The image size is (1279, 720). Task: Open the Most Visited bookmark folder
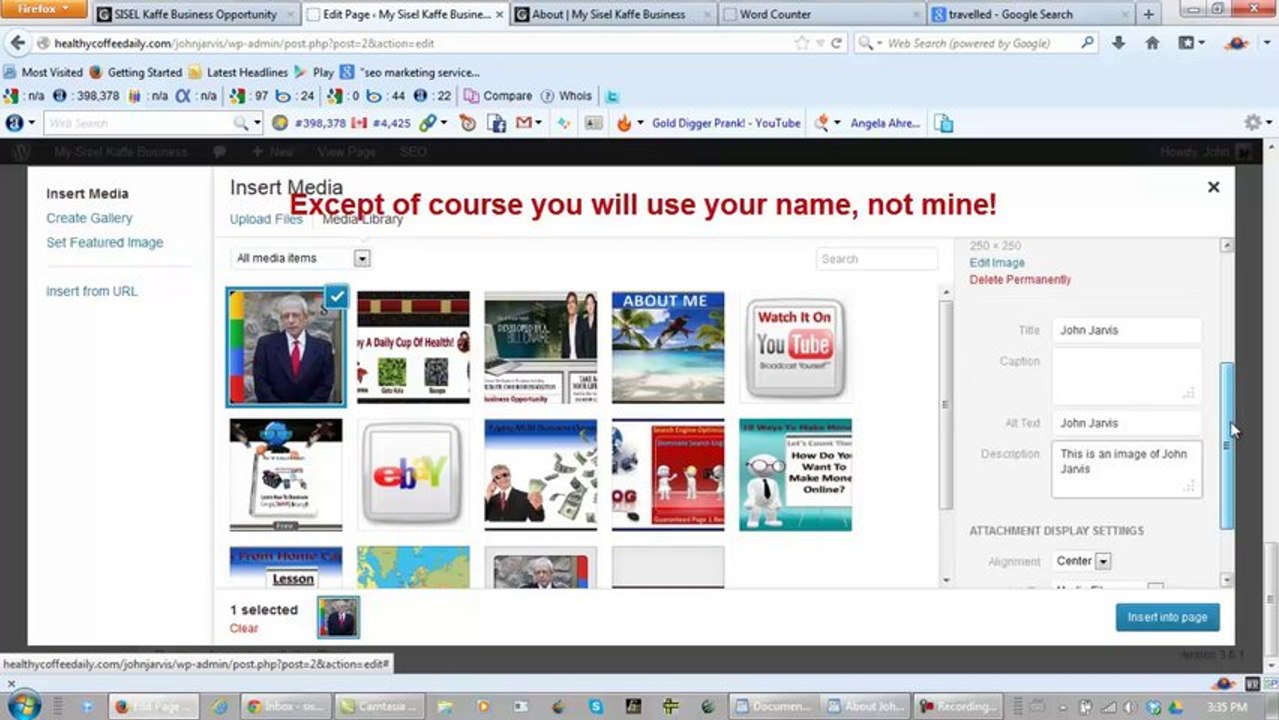(x=43, y=72)
